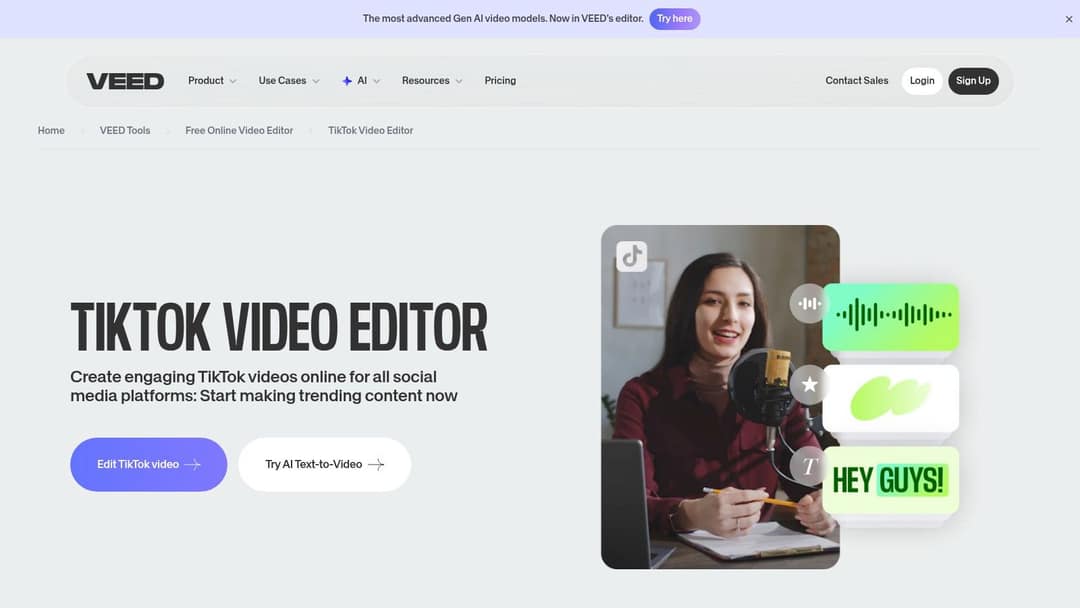Open the Product menu
Viewport: 1080px width, 608px height.
click(x=212, y=81)
